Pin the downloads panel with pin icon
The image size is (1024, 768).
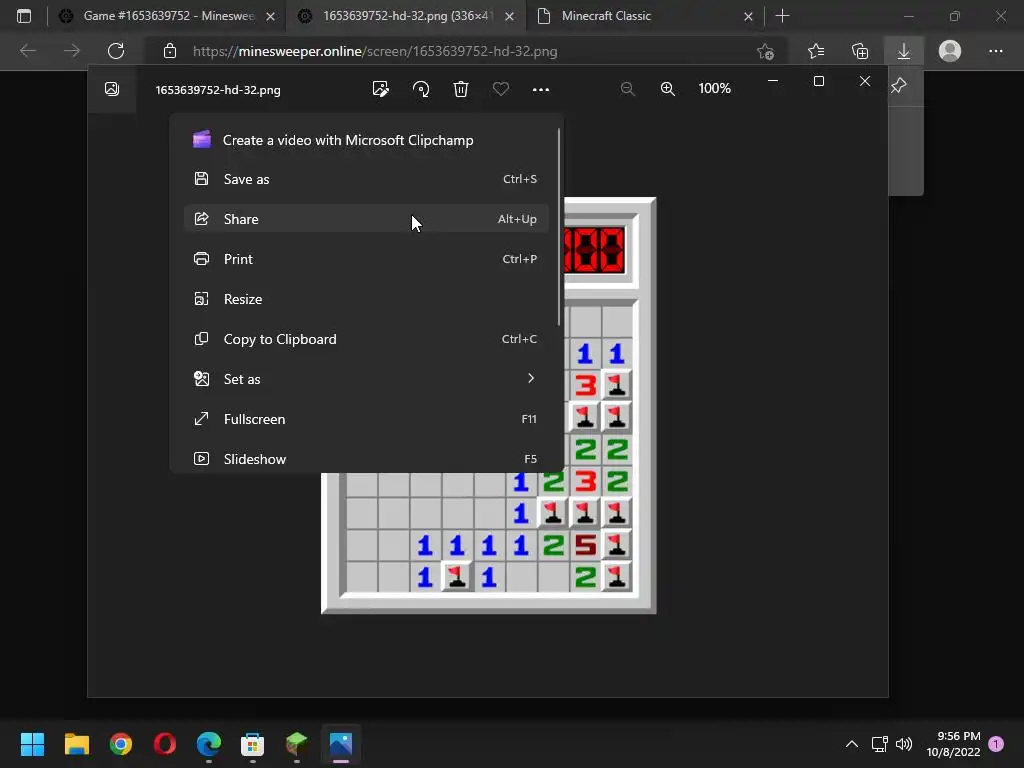point(899,84)
